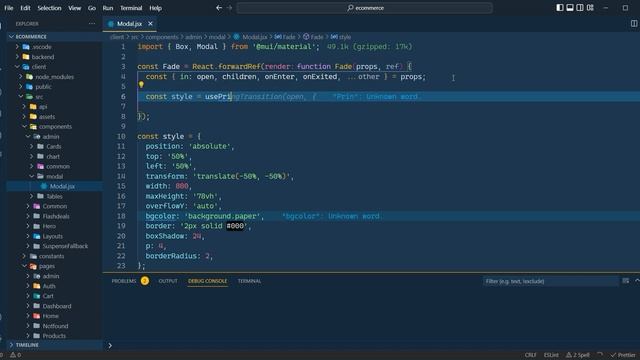Open the Cards folder
Image resolution: width=640 pixels, height=360 pixels.
pos(54,146)
